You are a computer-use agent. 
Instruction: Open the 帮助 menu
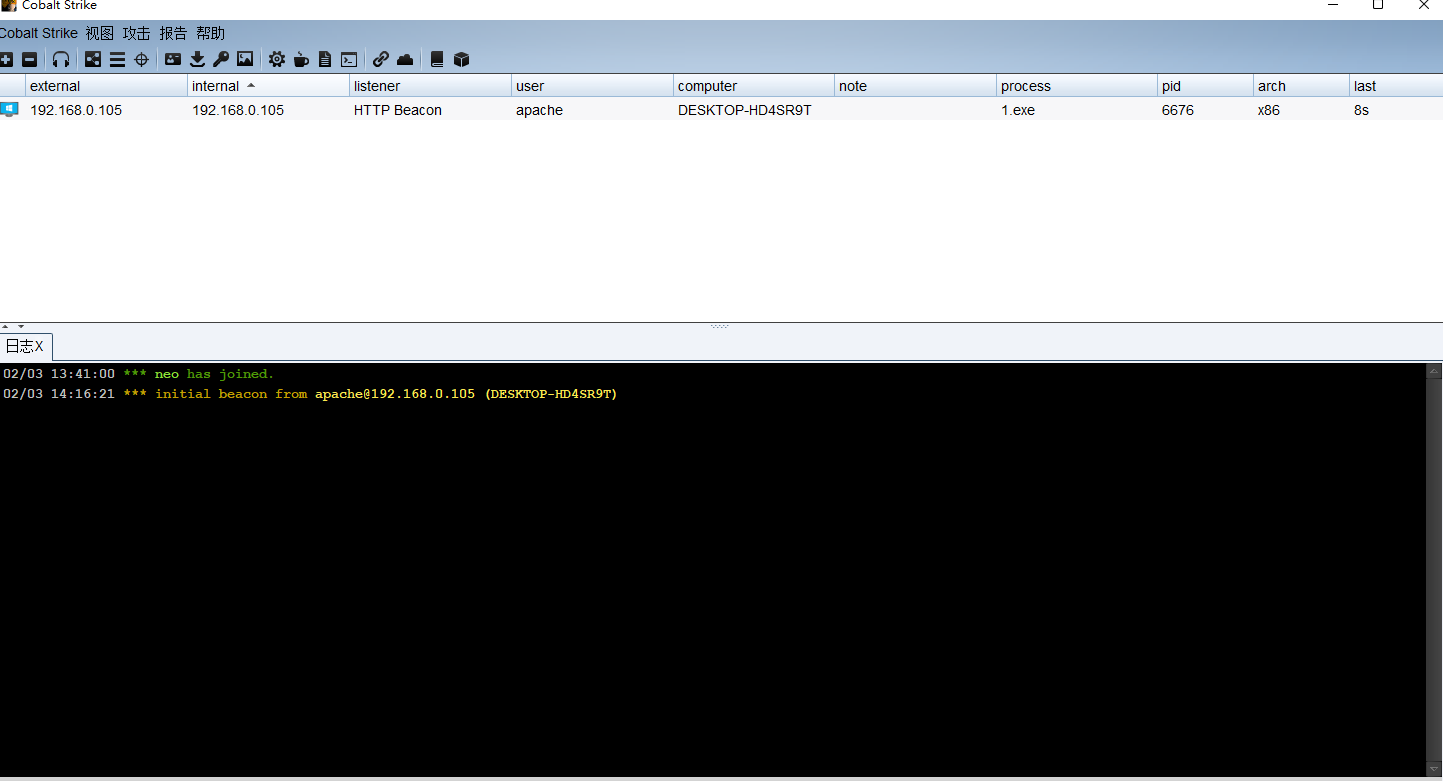pos(211,33)
